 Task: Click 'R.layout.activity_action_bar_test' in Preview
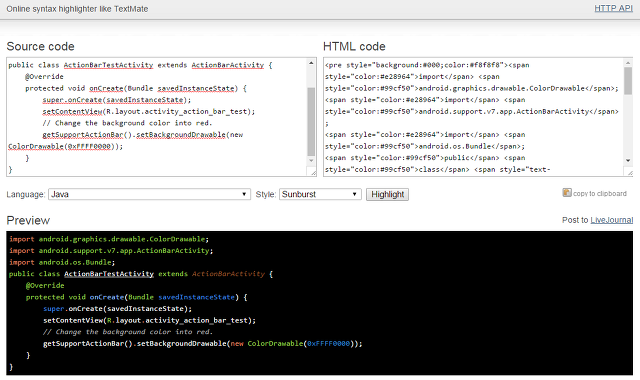(177, 321)
